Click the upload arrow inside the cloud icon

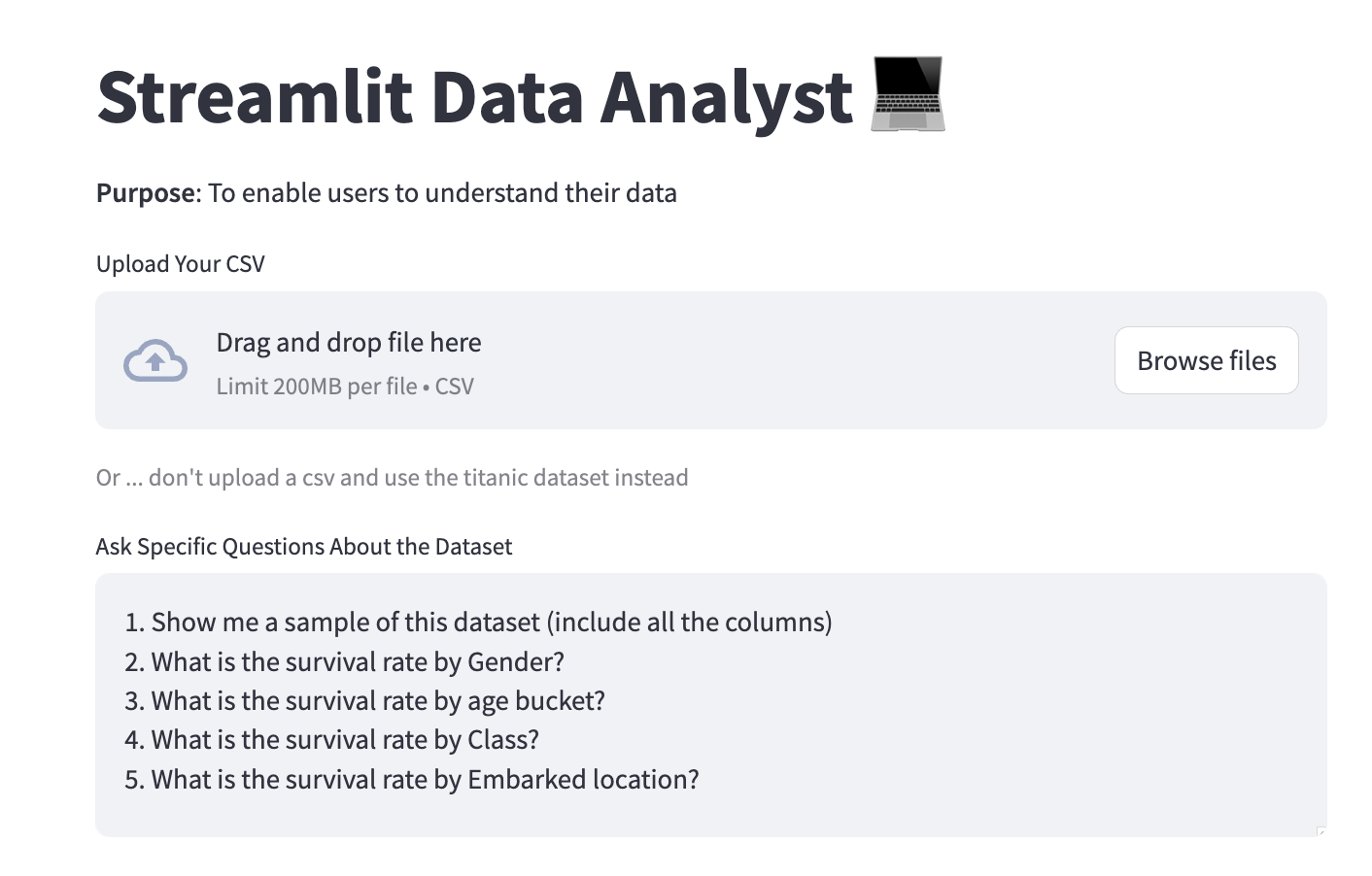point(155,362)
